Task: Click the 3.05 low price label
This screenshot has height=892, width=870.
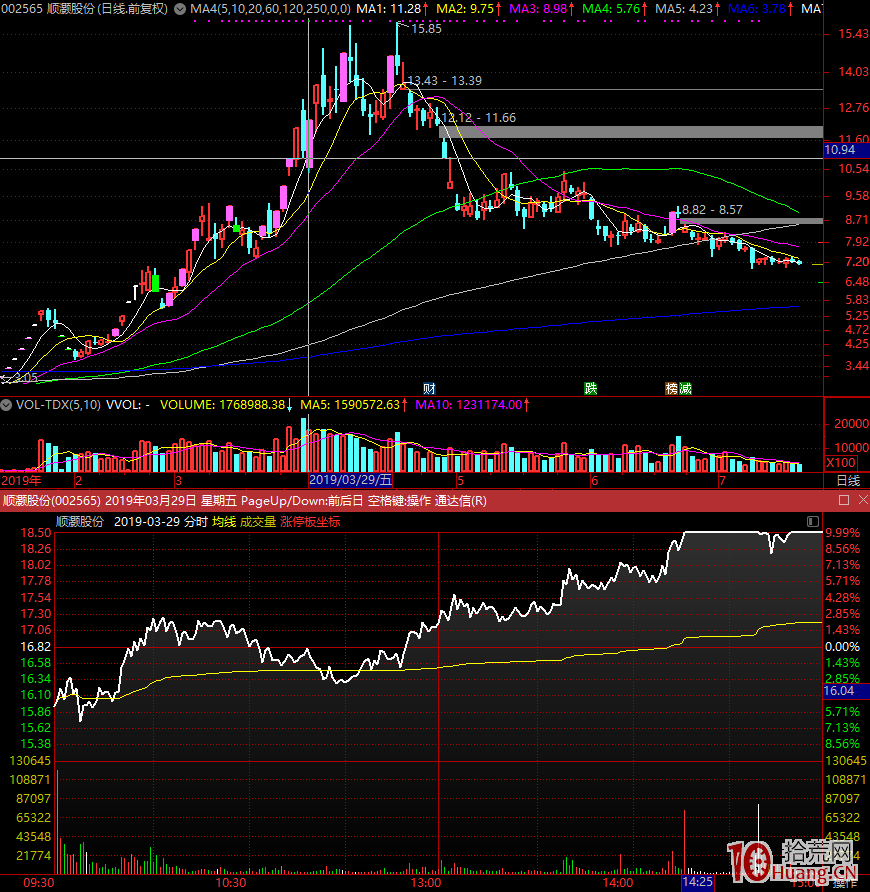Action: 26,377
